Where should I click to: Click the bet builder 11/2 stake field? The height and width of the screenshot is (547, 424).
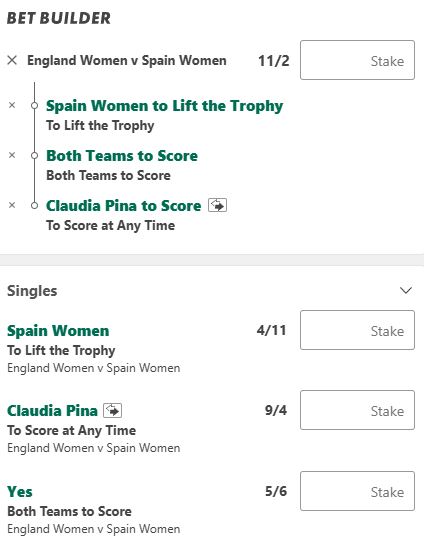(357, 60)
